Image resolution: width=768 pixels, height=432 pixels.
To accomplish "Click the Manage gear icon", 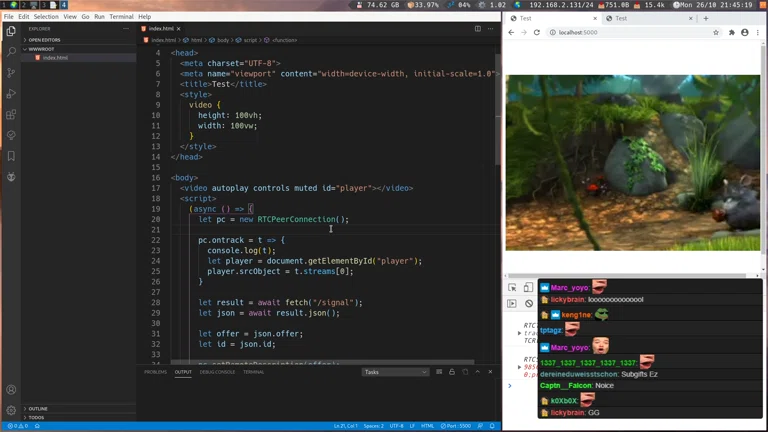I will coord(11,410).
